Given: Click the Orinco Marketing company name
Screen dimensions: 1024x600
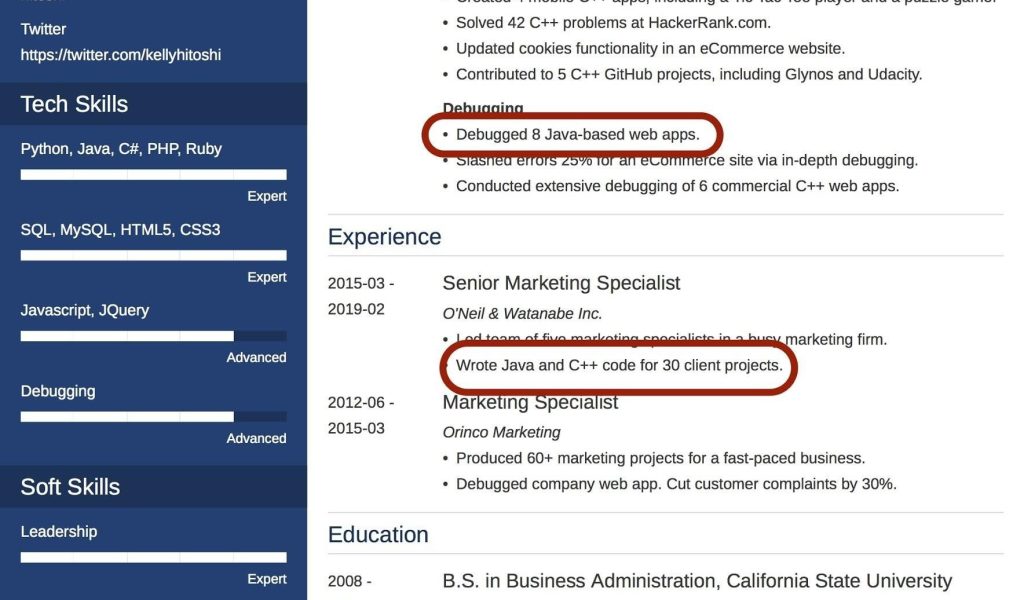Looking at the screenshot, I should point(501,432).
